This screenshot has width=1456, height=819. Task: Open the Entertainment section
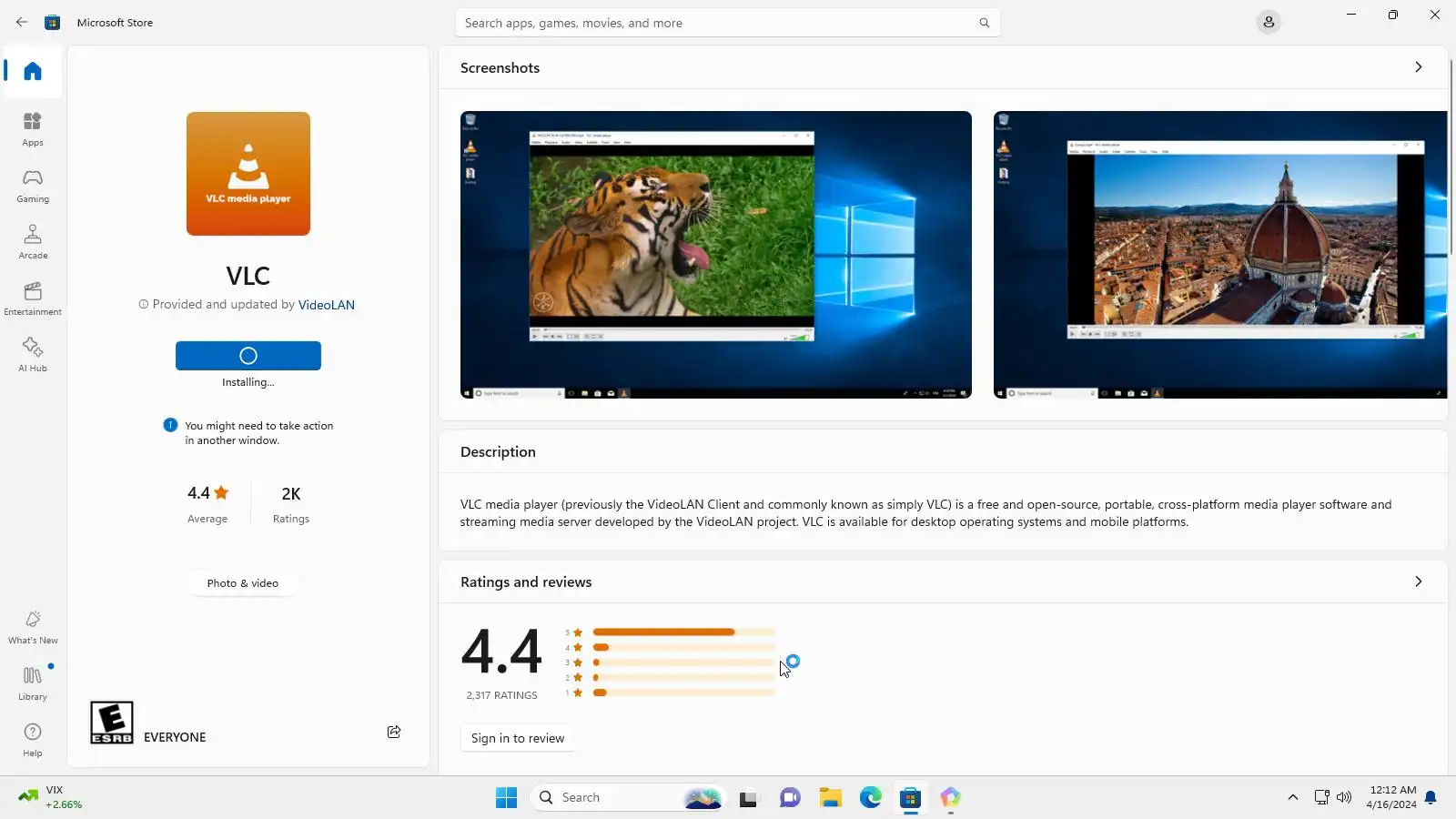pyautogui.click(x=33, y=298)
